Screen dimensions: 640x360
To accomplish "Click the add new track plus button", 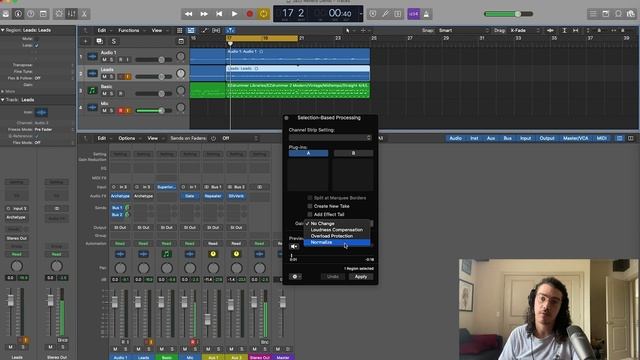I will (86, 41).
